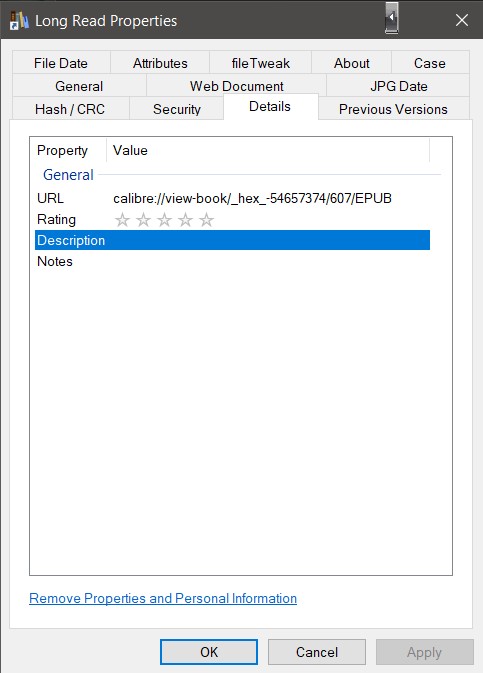Set rating to four stars

point(185,220)
